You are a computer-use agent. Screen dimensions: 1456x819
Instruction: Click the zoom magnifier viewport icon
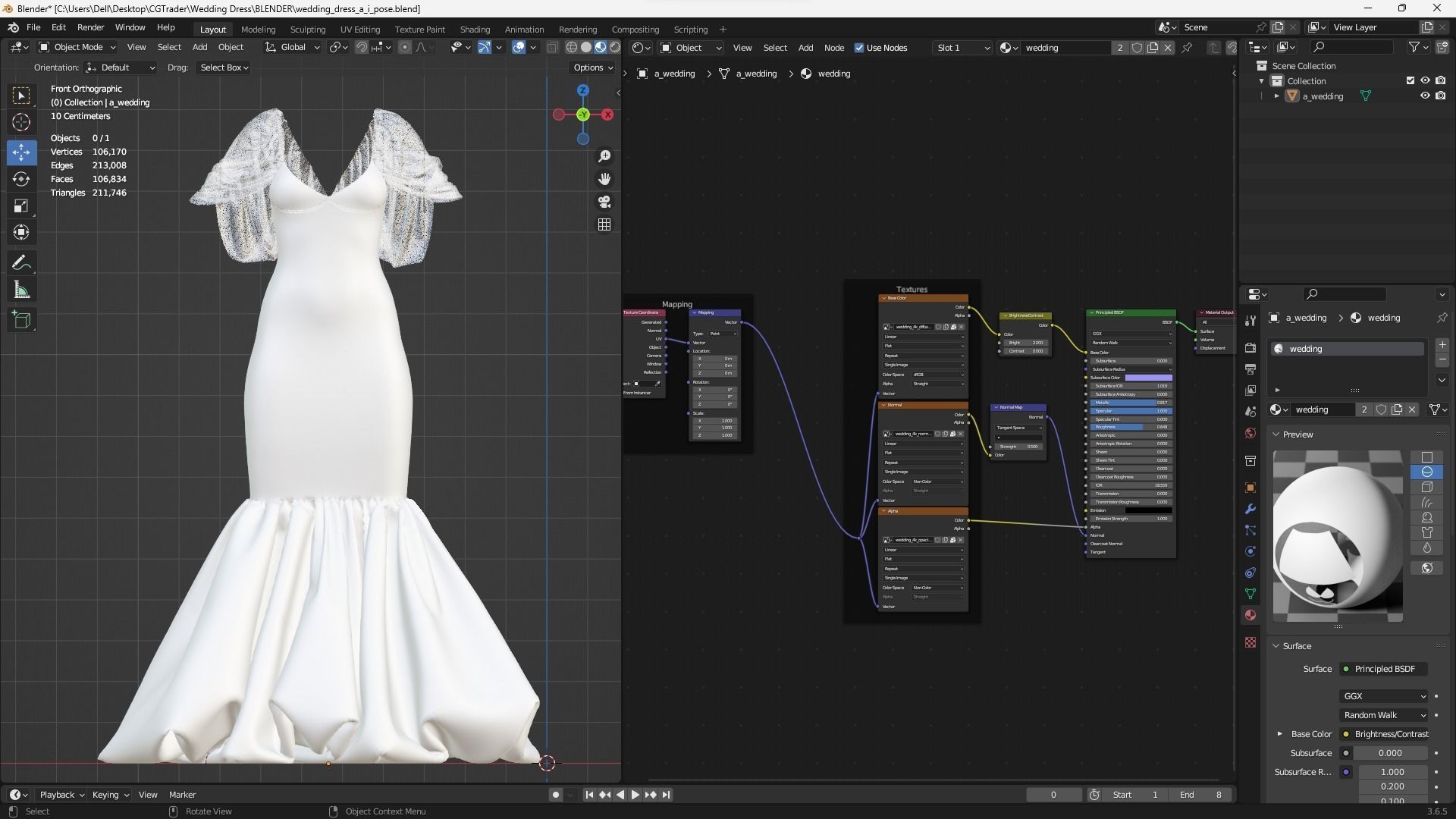pyautogui.click(x=604, y=156)
